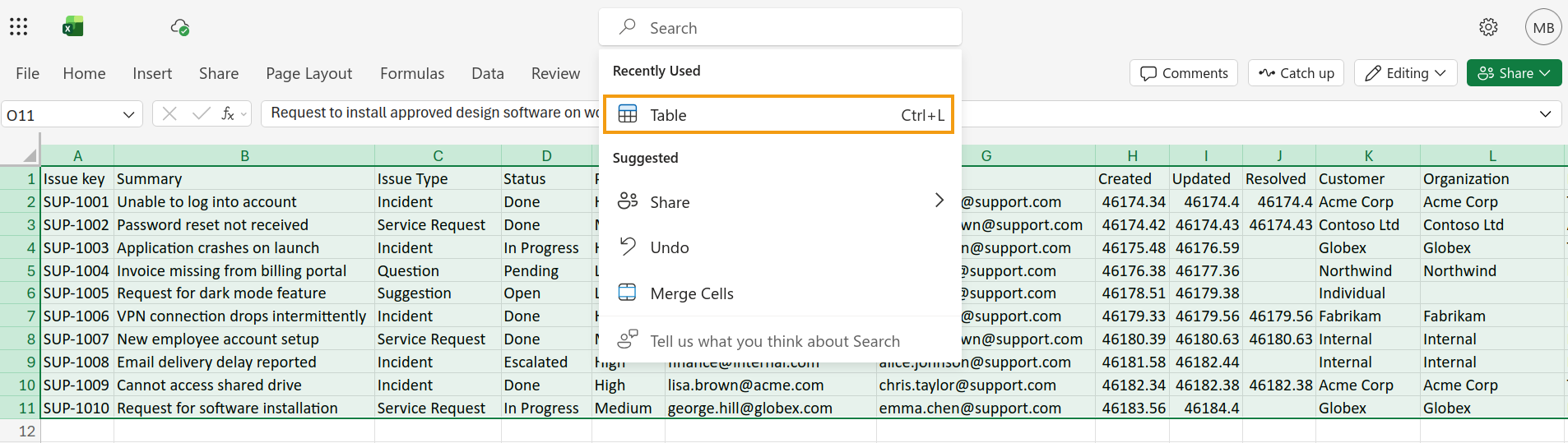This screenshot has height=443, width=1568.
Task: Click the Catch up button
Action: 1296,73
